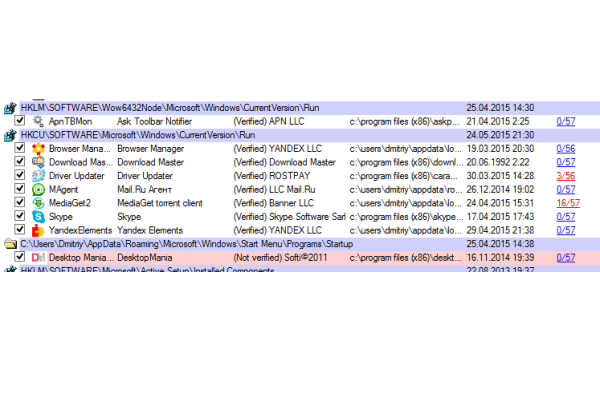Screen dimensions: 600x404
Task: Open the 3/56 detection link for Driver Updater
Action: 566,176
